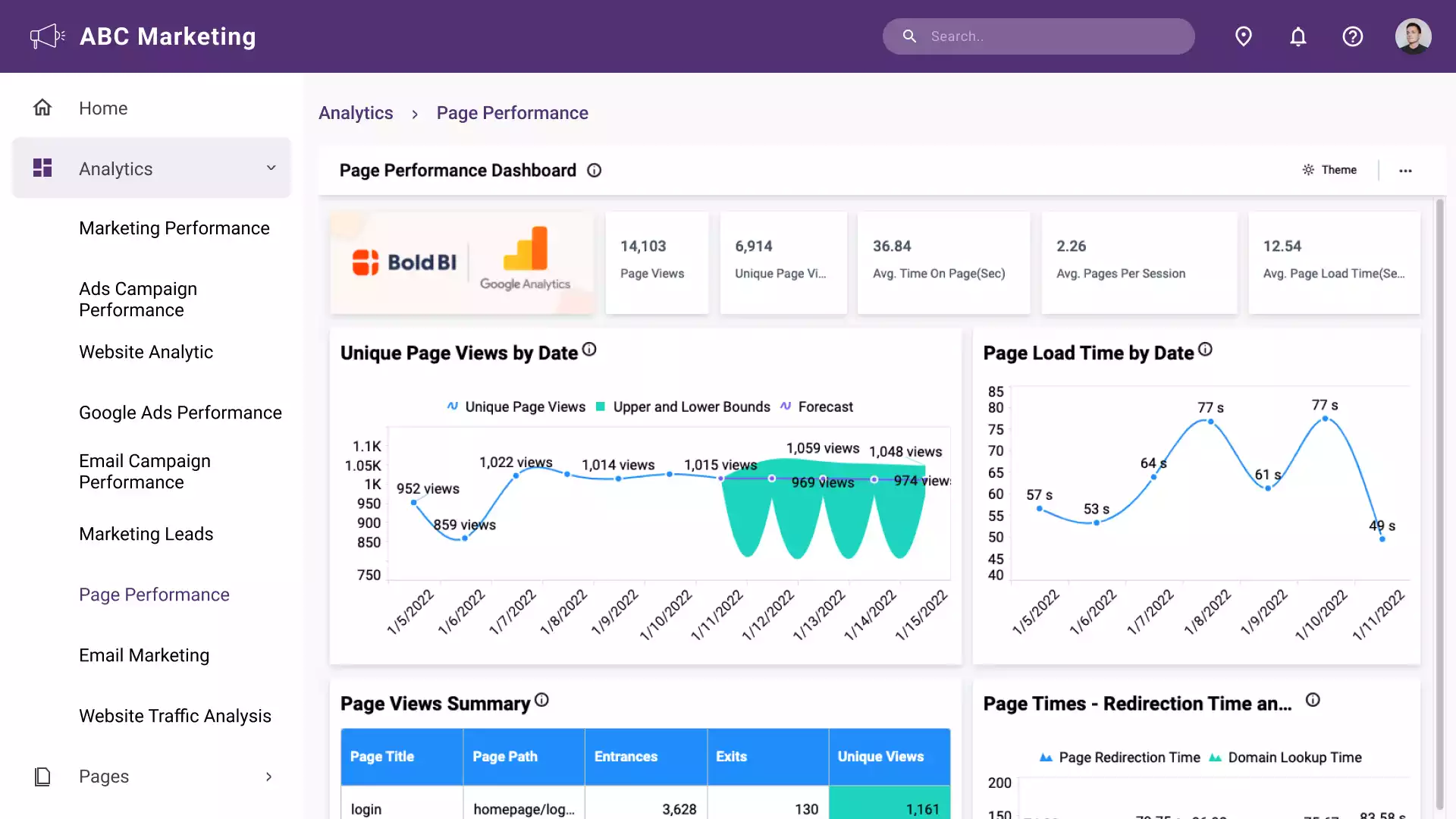Toggle the Forecast legend series

point(824,407)
